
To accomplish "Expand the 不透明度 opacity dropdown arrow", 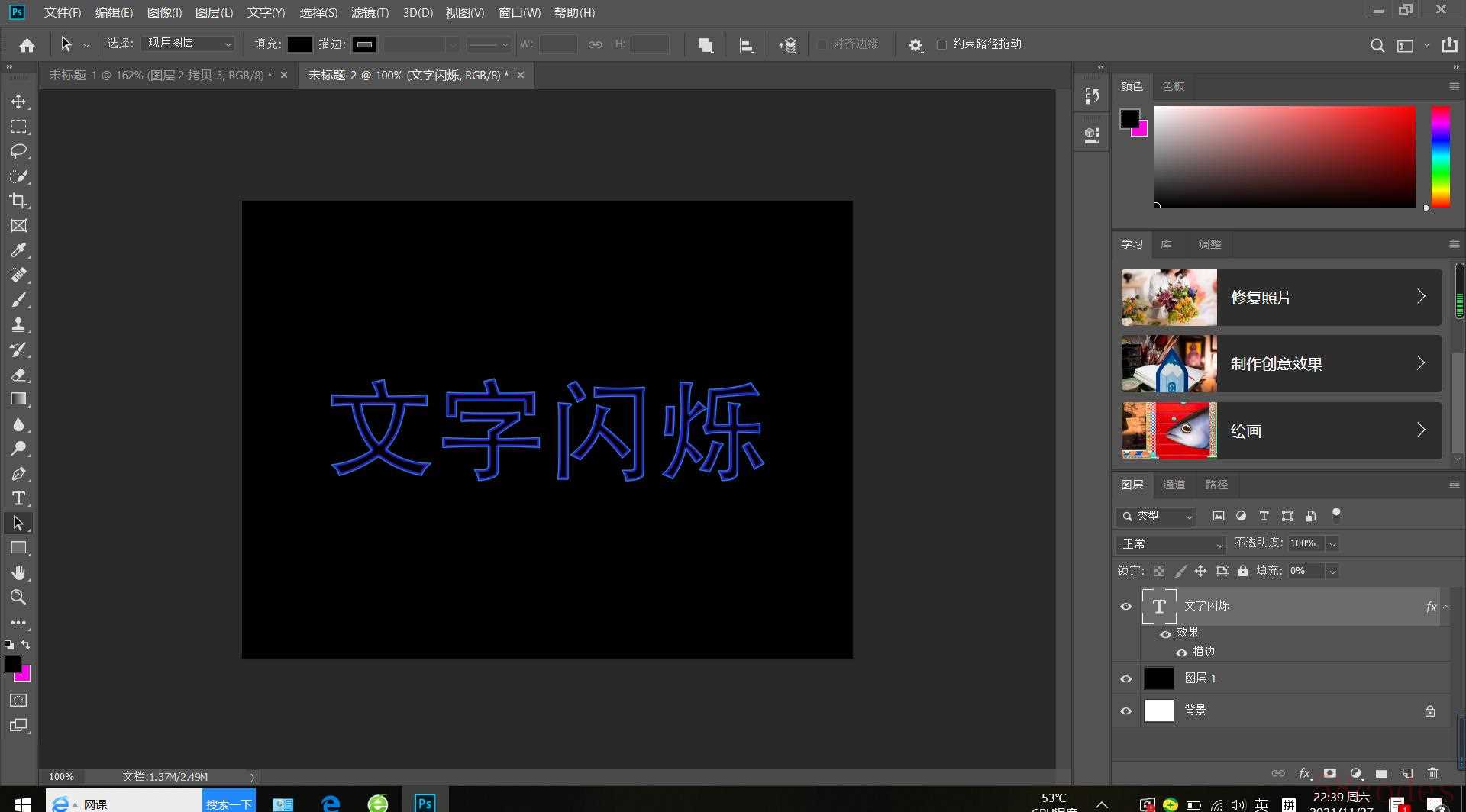I will [1332, 544].
